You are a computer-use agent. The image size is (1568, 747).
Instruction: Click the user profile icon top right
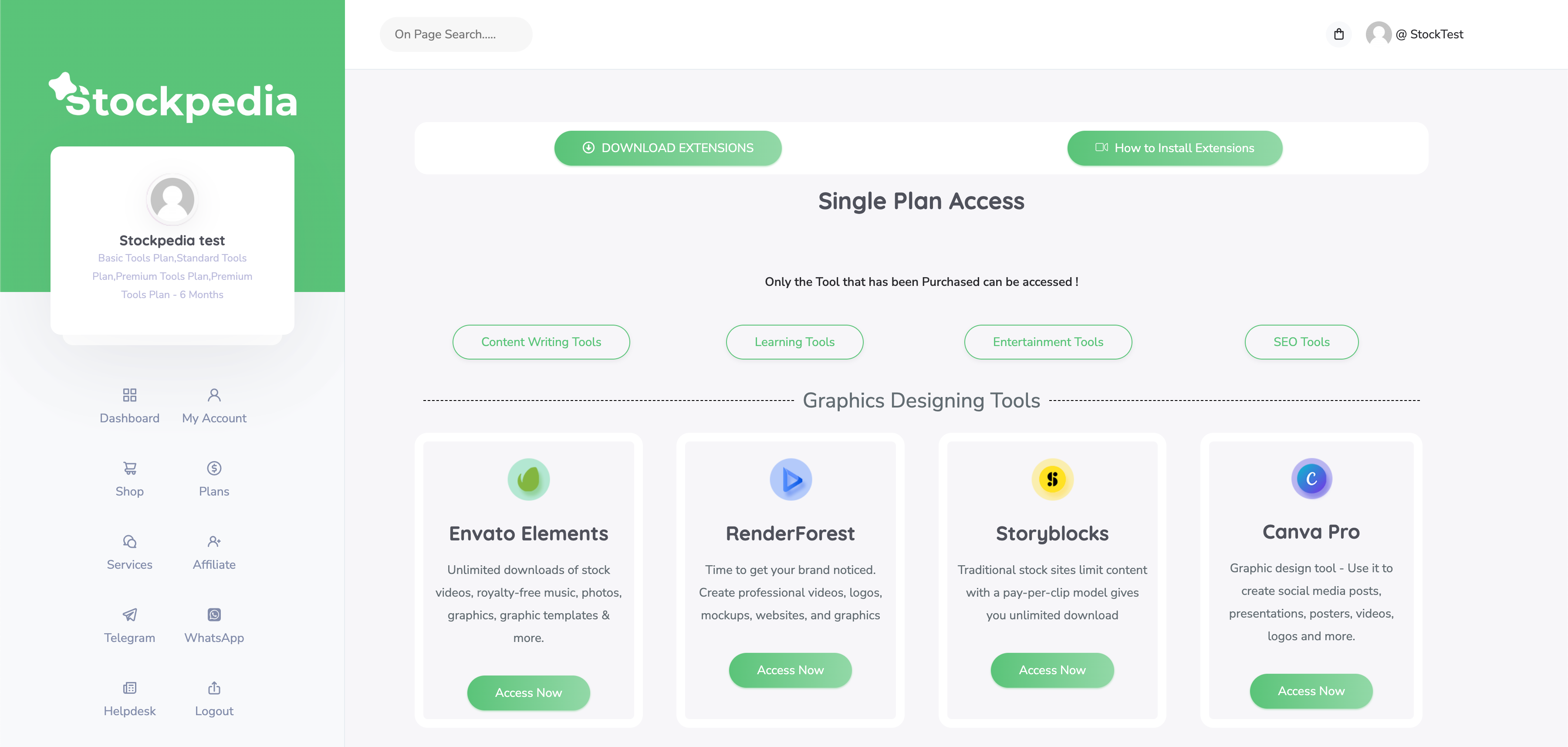pos(1379,33)
